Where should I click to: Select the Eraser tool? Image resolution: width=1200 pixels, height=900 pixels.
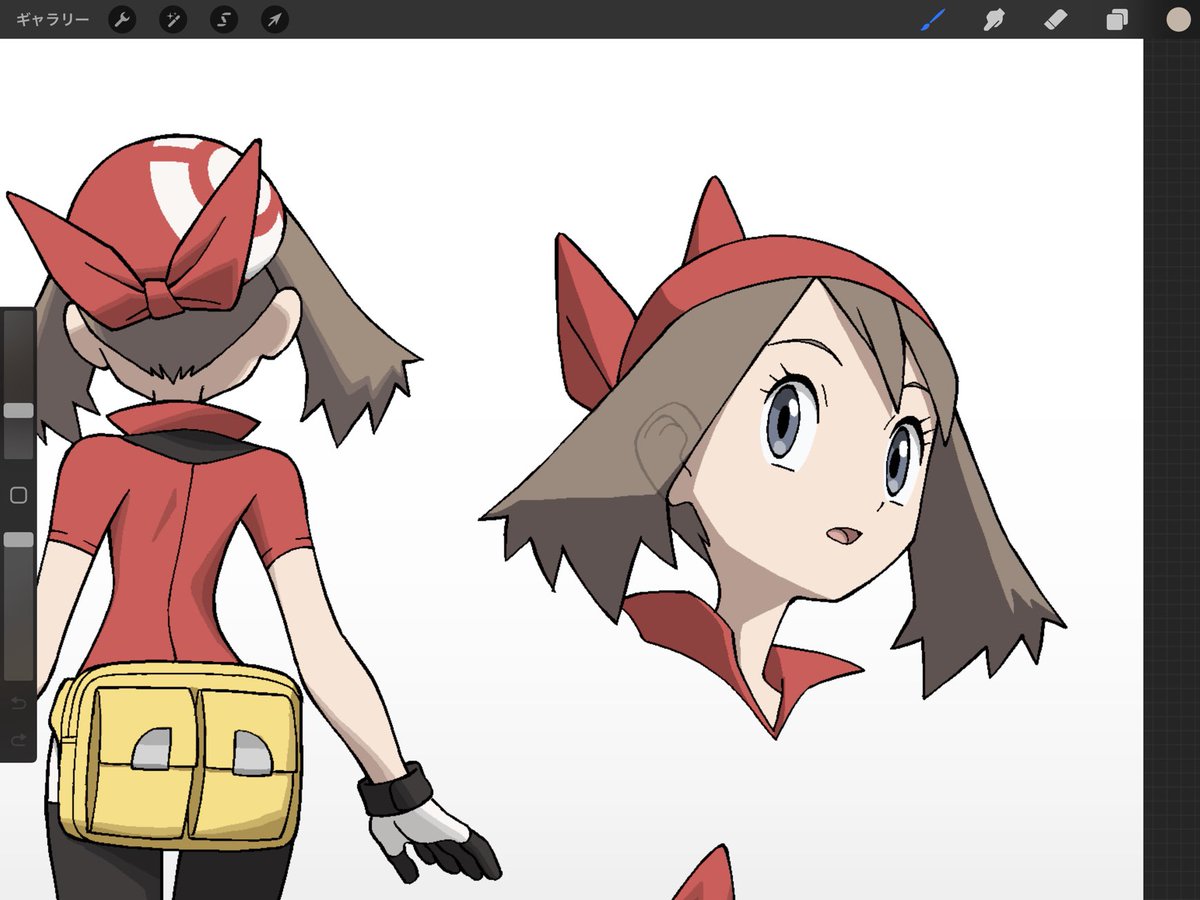point(1056,19)
